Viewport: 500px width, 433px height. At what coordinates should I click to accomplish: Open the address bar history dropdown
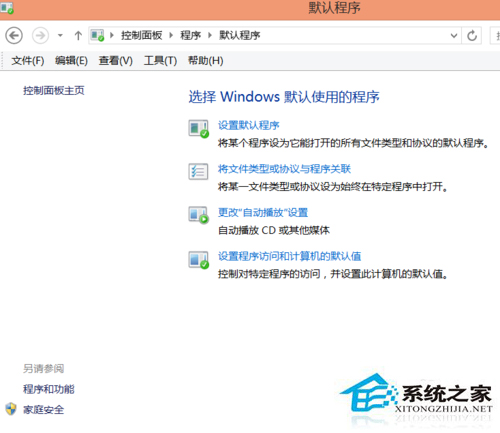[x=454, y=35]
